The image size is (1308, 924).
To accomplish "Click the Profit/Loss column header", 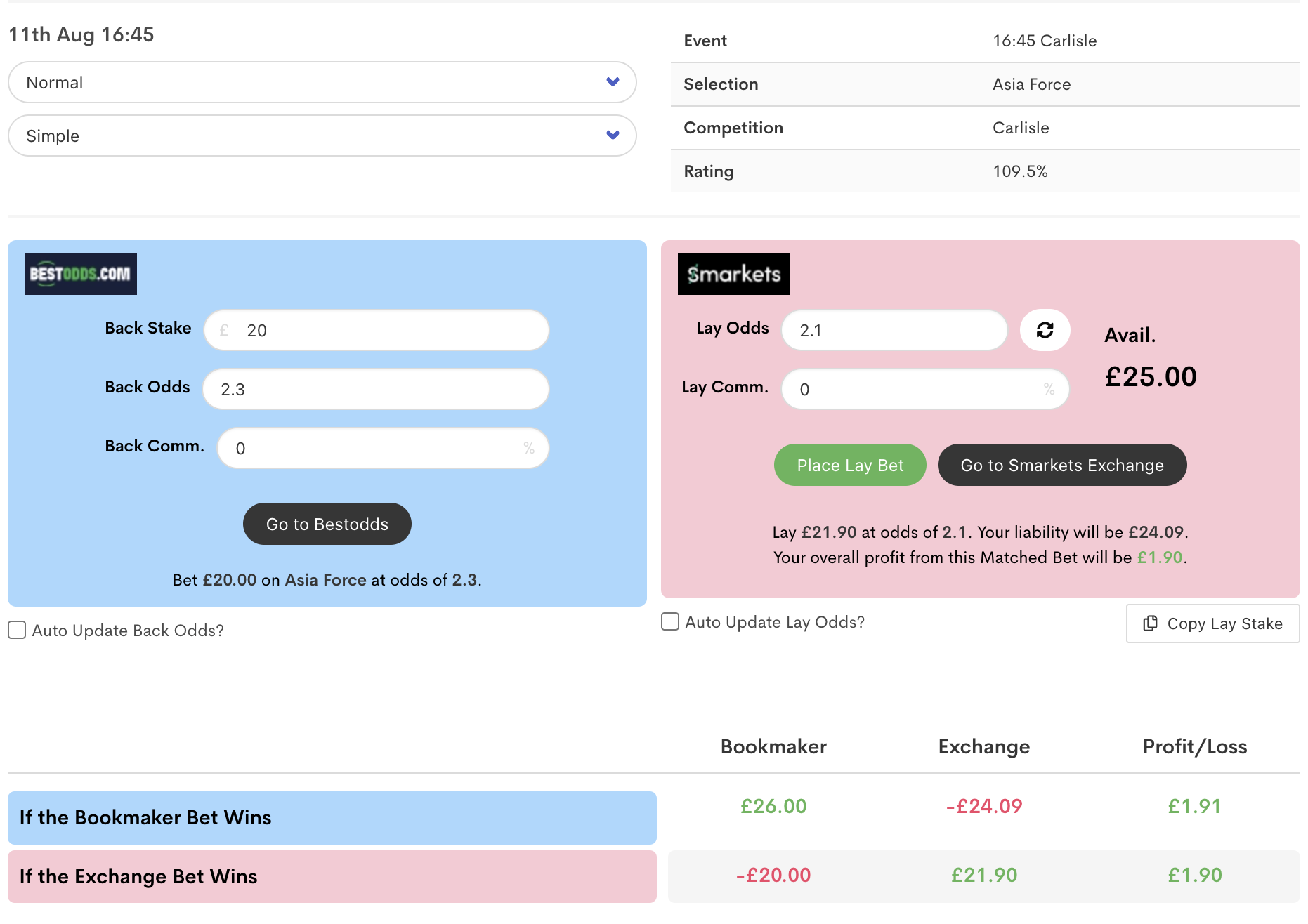I will coord(1195,746).
